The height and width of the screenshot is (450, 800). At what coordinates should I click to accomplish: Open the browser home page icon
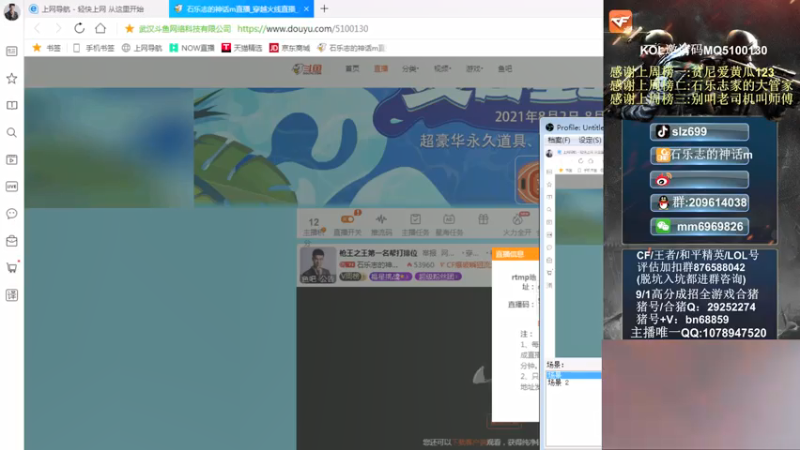pyautogui.click(x=101, y=29)
